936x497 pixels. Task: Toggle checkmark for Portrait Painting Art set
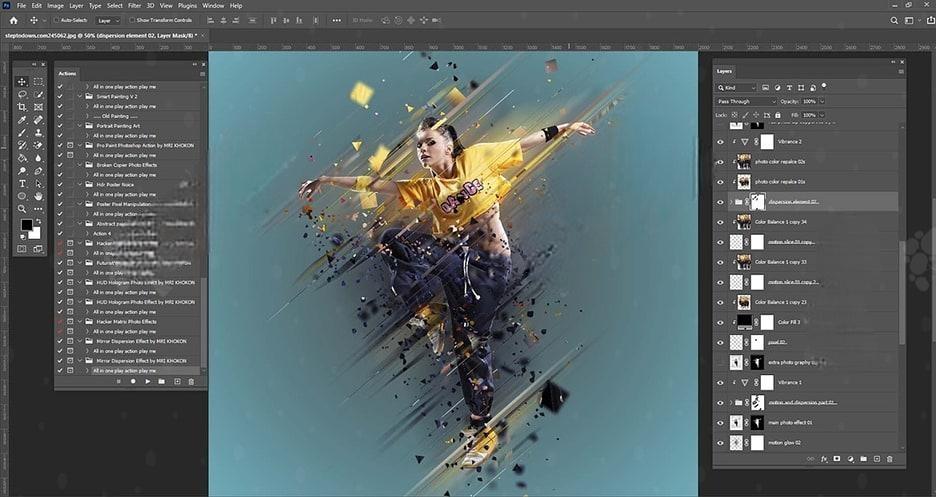(60, 126)
